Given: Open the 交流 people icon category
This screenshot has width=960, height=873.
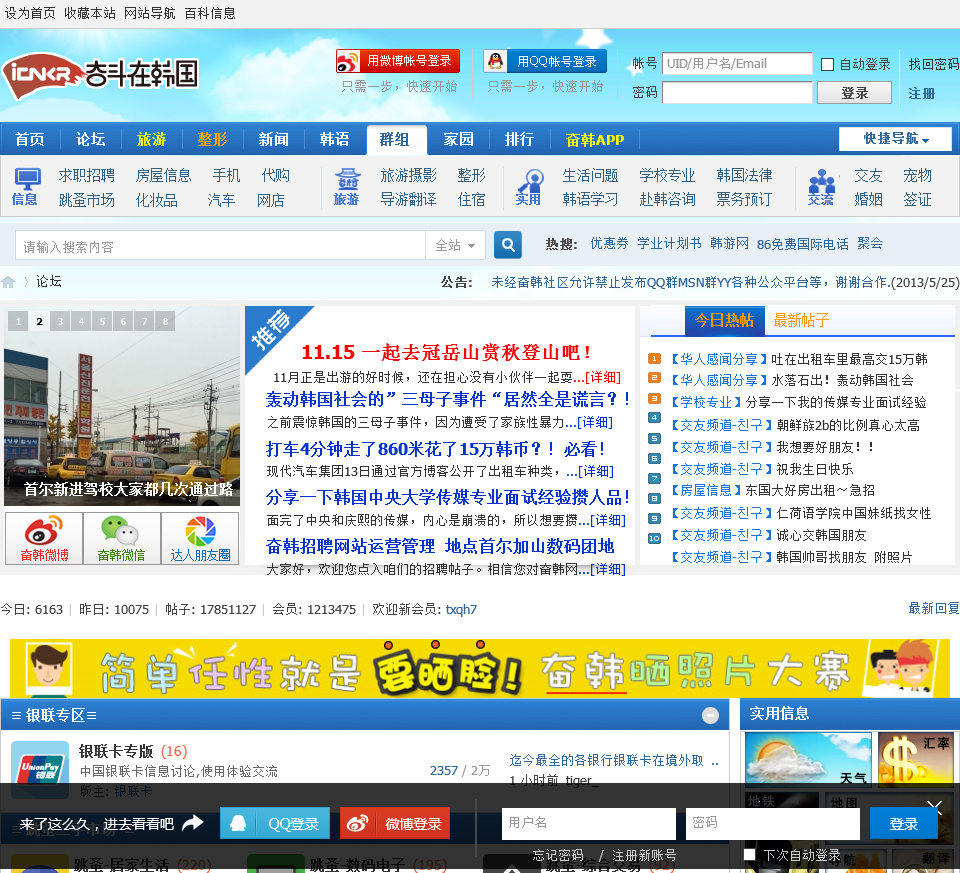Looking at the screenshot, I should click(821, 187).
